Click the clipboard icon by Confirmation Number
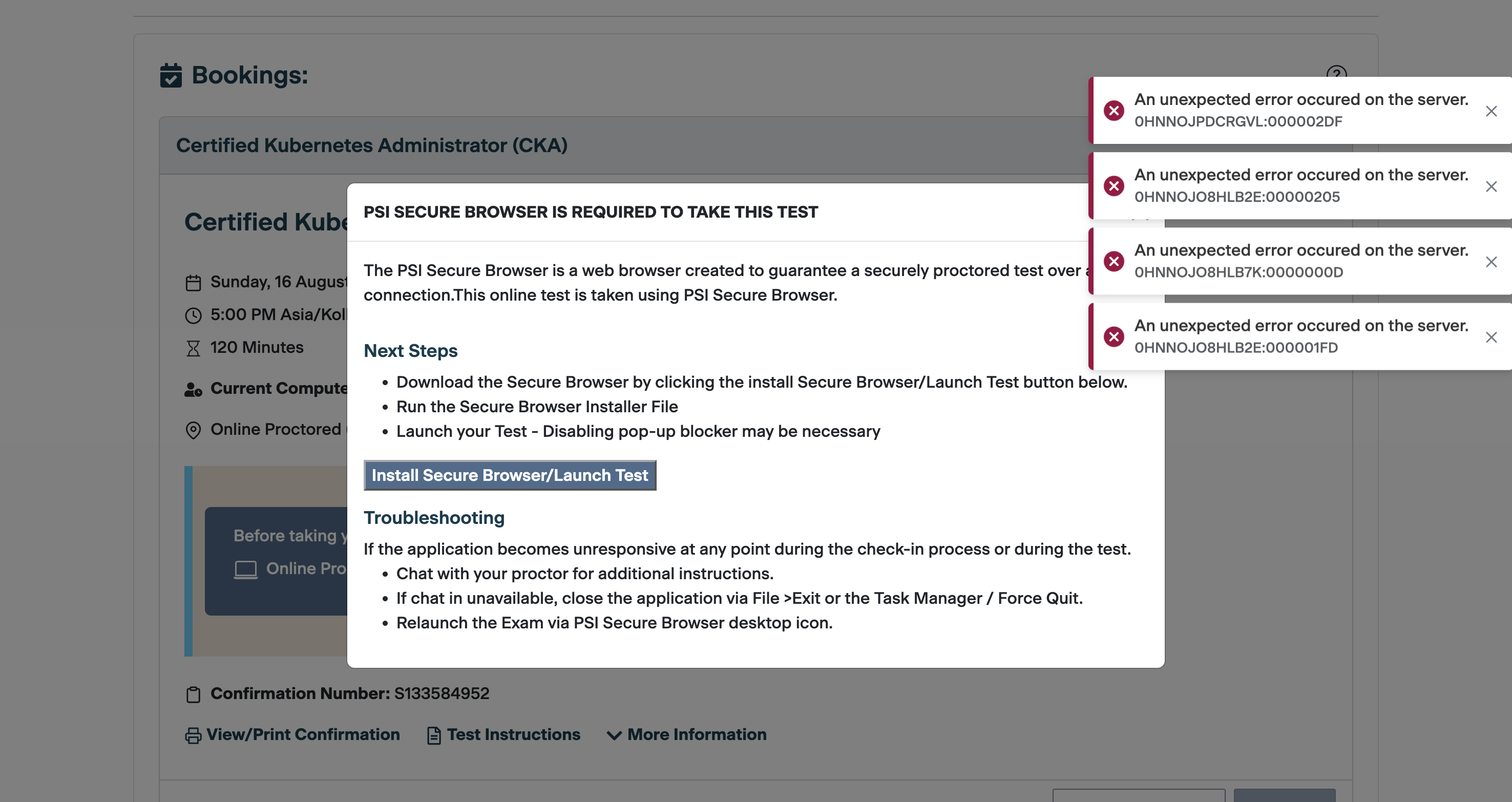The width and height of the screenshot is (1512, 802). pyautogui.click(x=193, y=694)
